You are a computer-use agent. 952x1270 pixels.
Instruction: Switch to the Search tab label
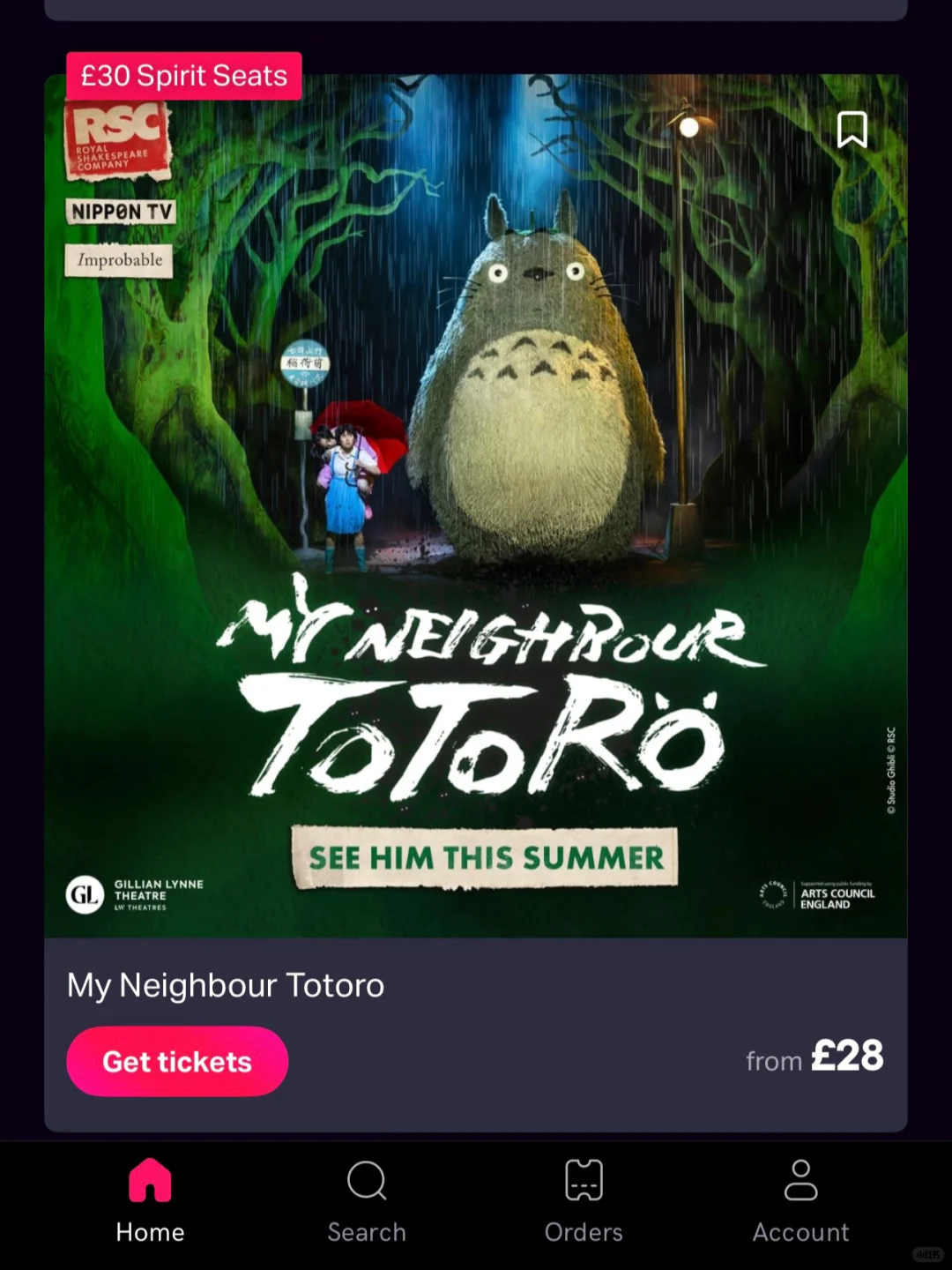coord(367,1232)
